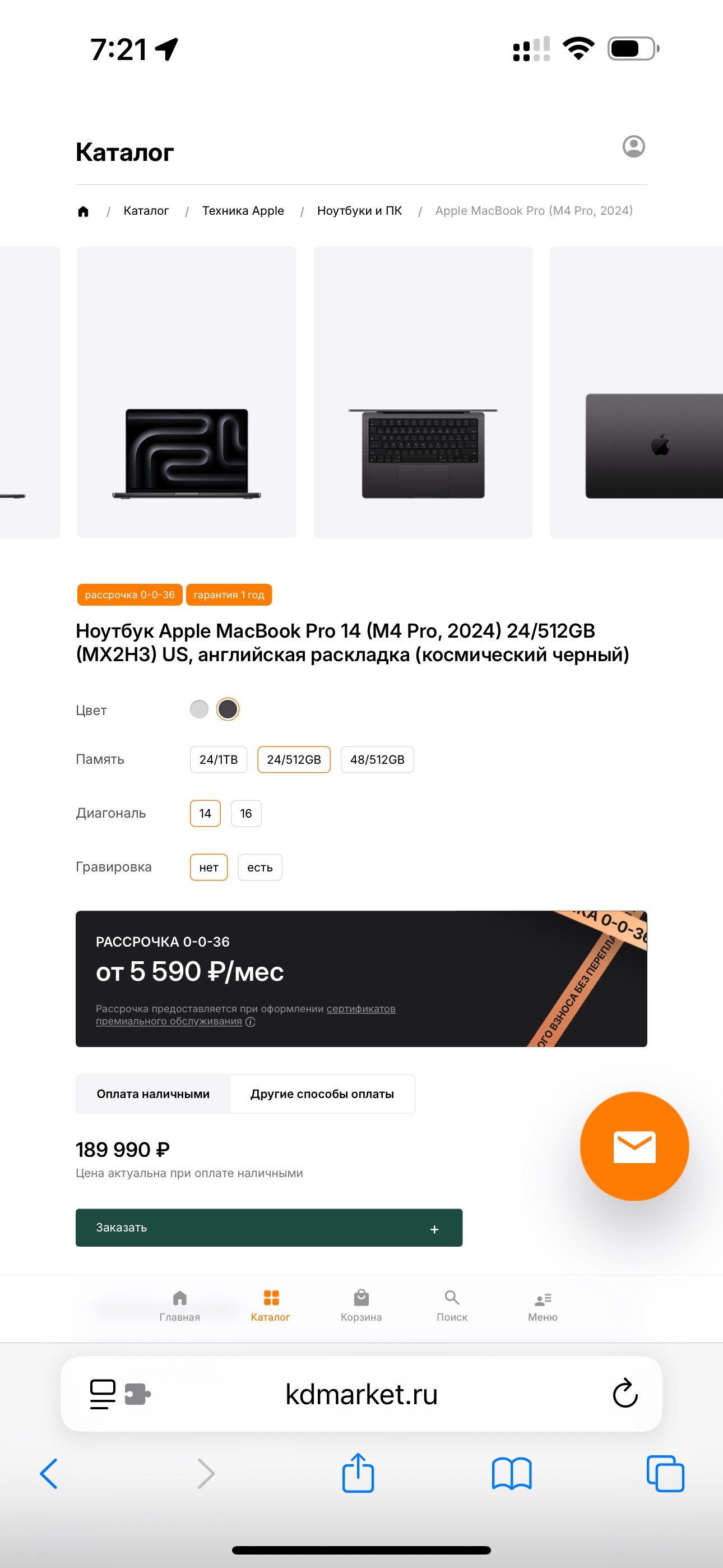The height and width of the screenshot is (1568, 723).
Task: Go to home via breadcrumb house icon
Action: [84, 211]
